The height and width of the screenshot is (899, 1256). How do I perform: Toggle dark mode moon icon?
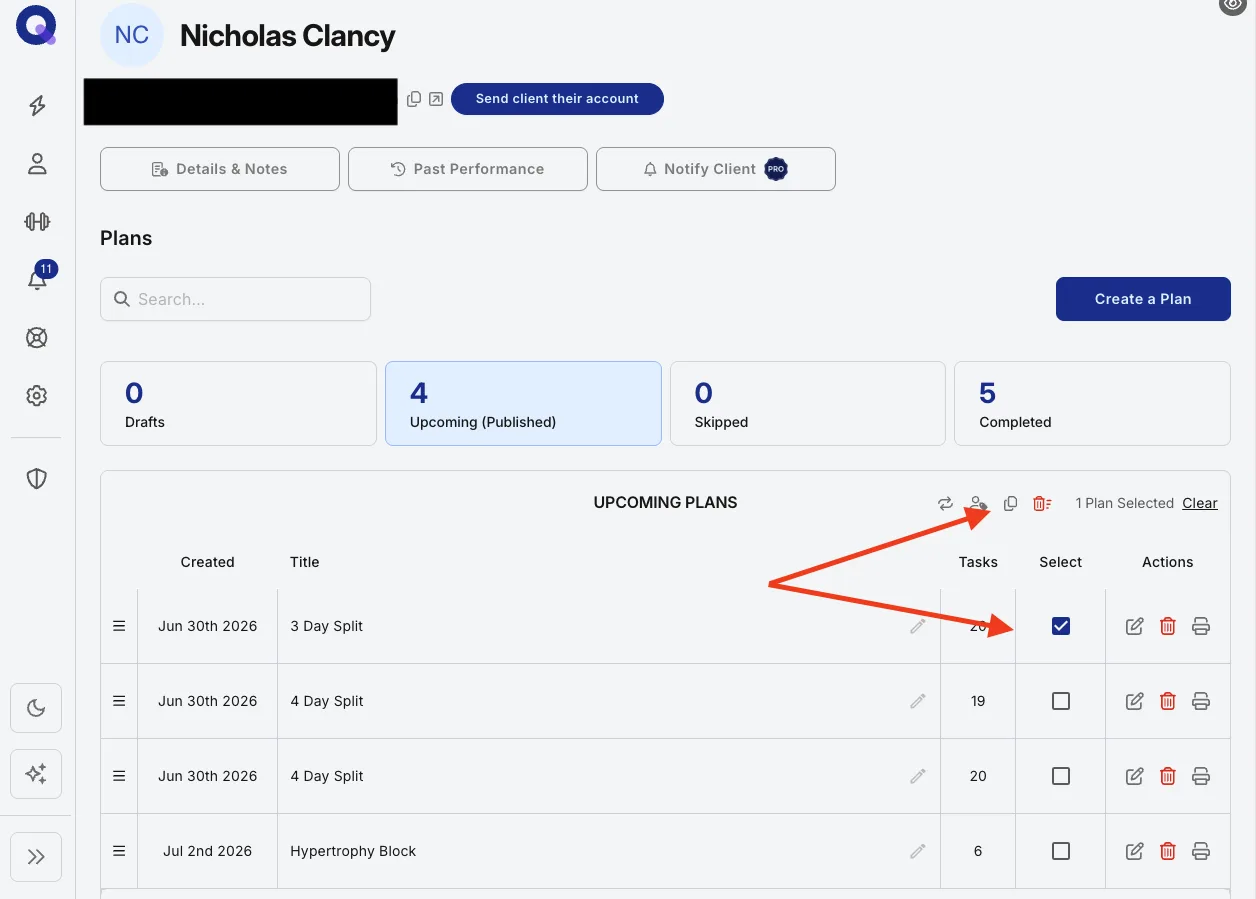(36, 708)
